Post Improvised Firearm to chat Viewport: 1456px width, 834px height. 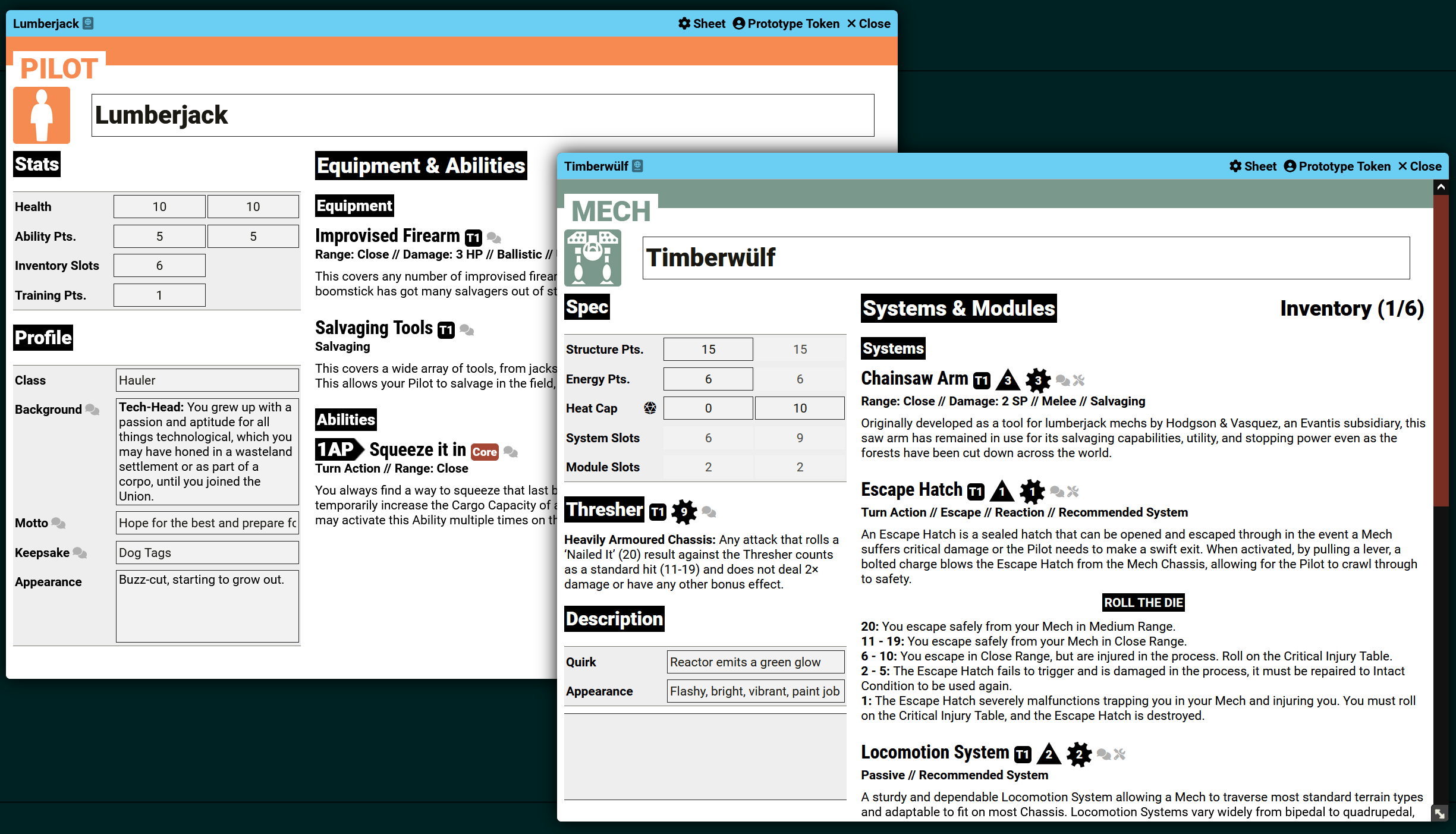(494, 238)
